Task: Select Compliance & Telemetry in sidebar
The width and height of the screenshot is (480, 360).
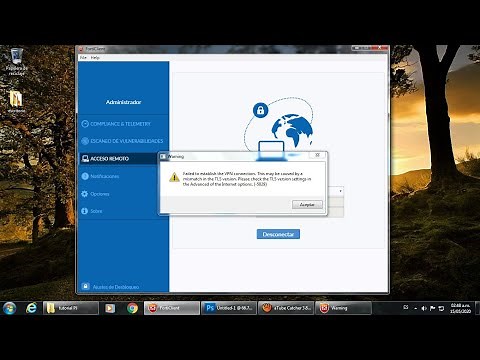Action: 123,124
